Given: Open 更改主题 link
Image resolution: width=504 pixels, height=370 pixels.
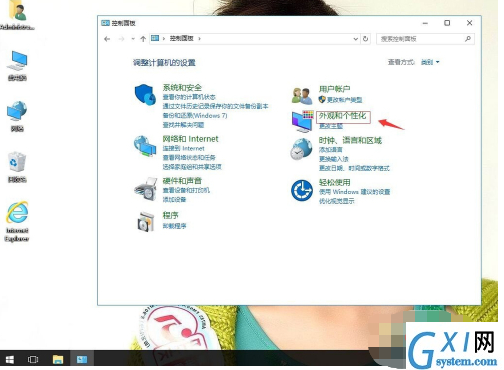Looking at the screenshot, I should click(331, 126).
